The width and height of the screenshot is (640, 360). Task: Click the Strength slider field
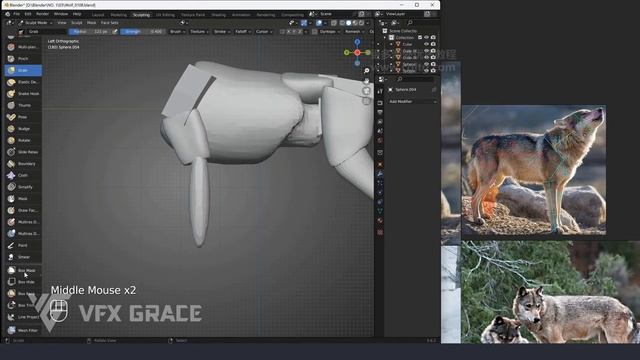[x=143, y=31]
